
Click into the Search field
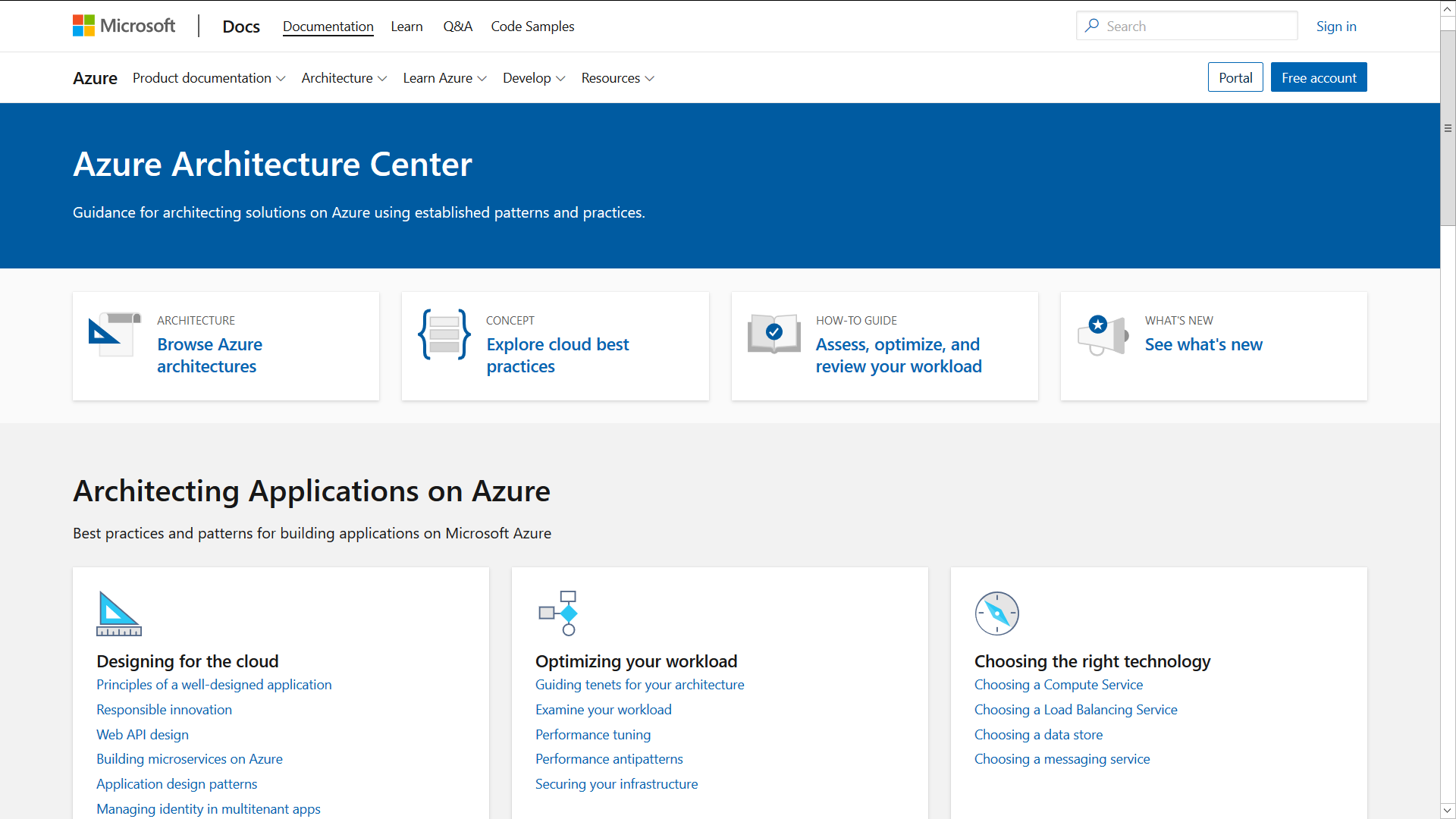click(1187, 26)
